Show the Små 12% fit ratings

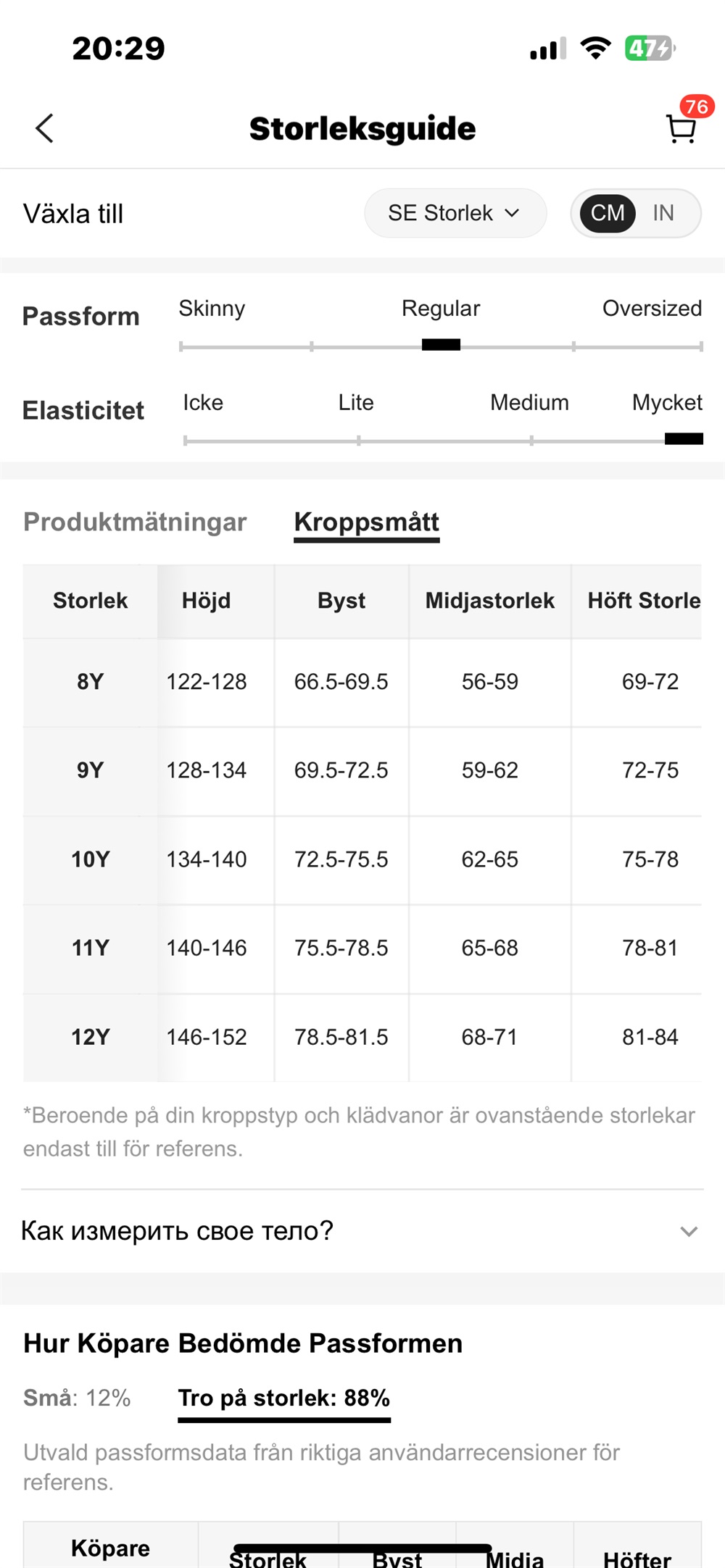77,1397
